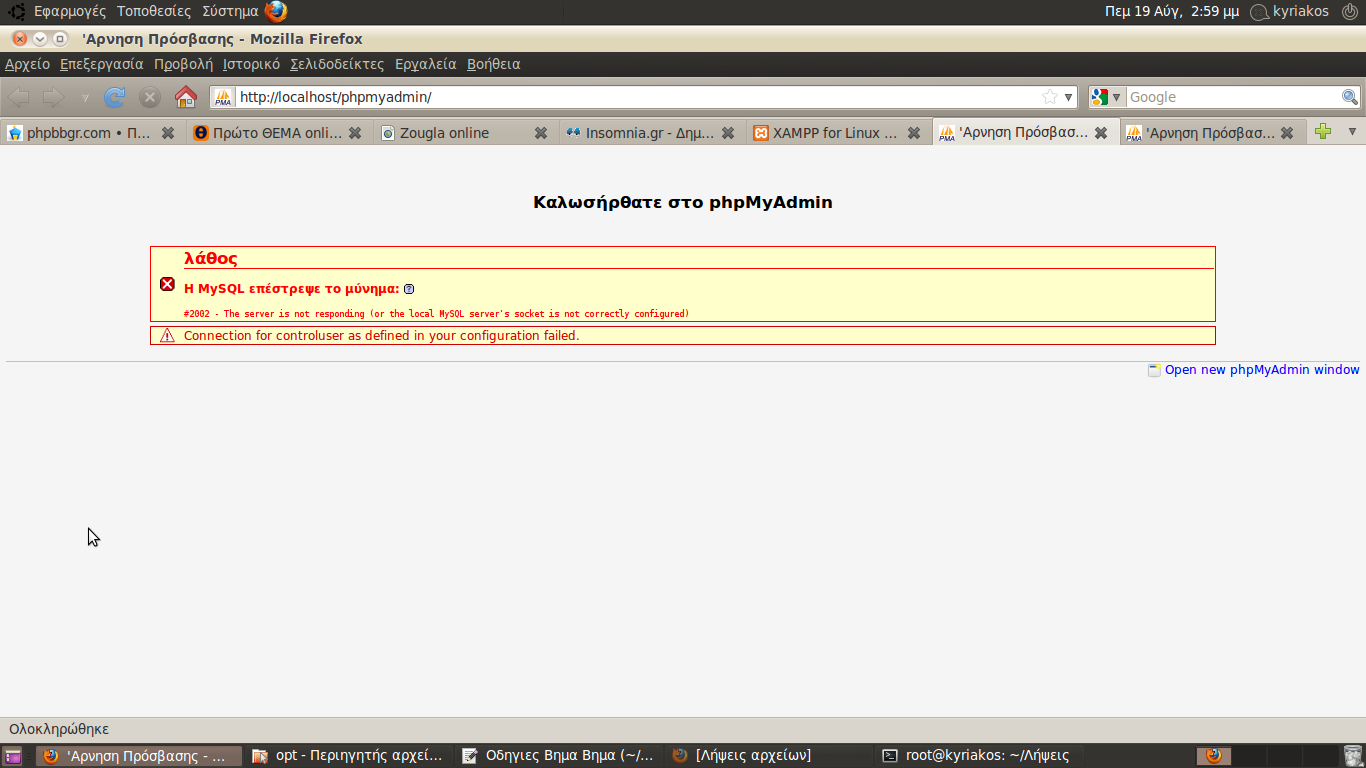Open the list all tabs dropdown
1366x768 pixels.
(x=1352, y=131)
